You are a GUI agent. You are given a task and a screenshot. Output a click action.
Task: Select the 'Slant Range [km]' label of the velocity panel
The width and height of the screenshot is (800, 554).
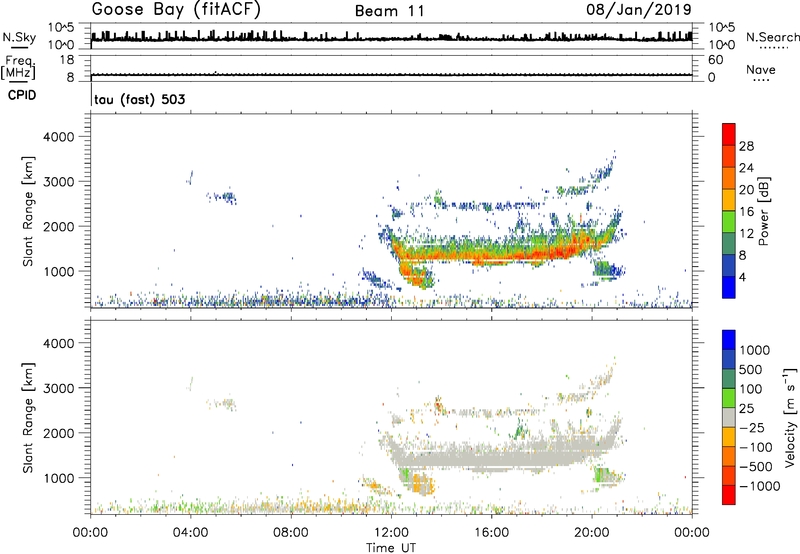tap(28, 418)
